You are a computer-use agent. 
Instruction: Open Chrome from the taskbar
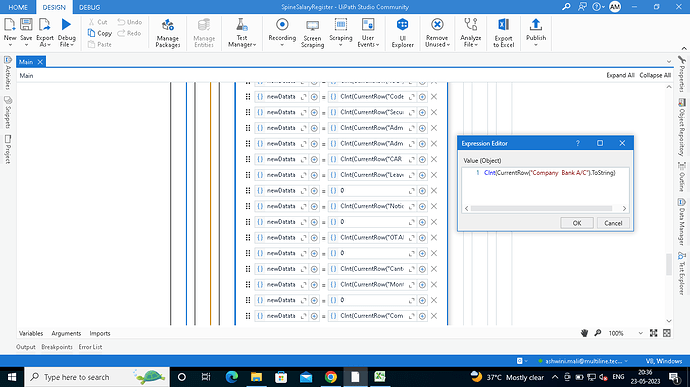[330, 377]
